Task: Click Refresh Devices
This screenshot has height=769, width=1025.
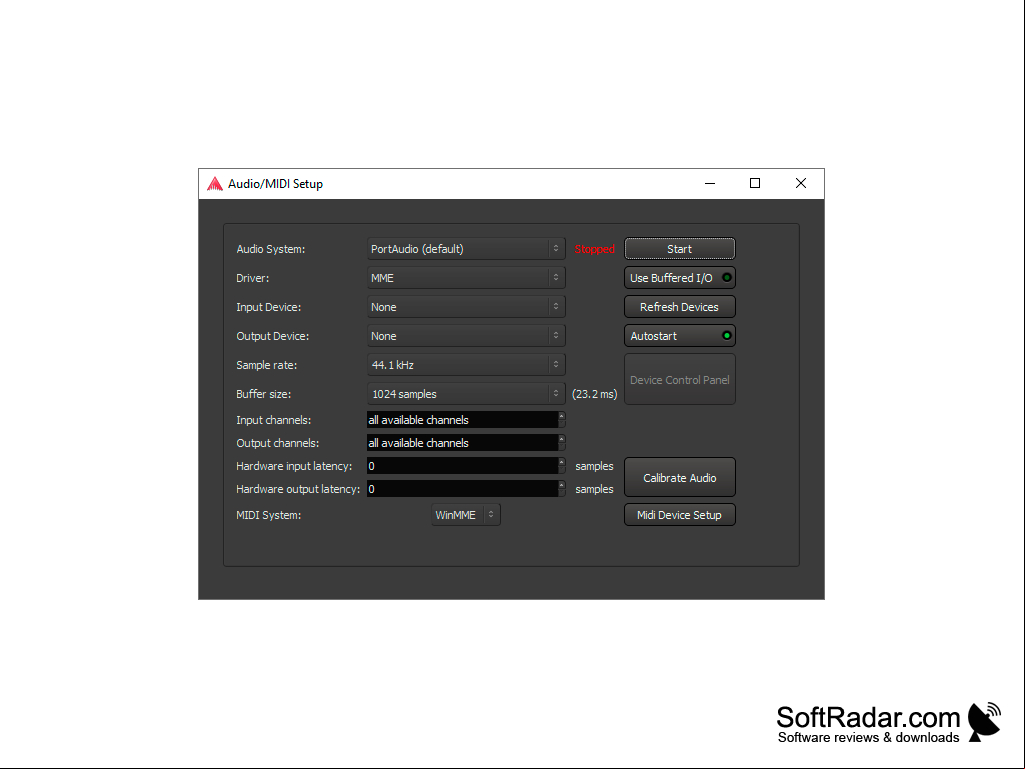Action: click(680, 307)
